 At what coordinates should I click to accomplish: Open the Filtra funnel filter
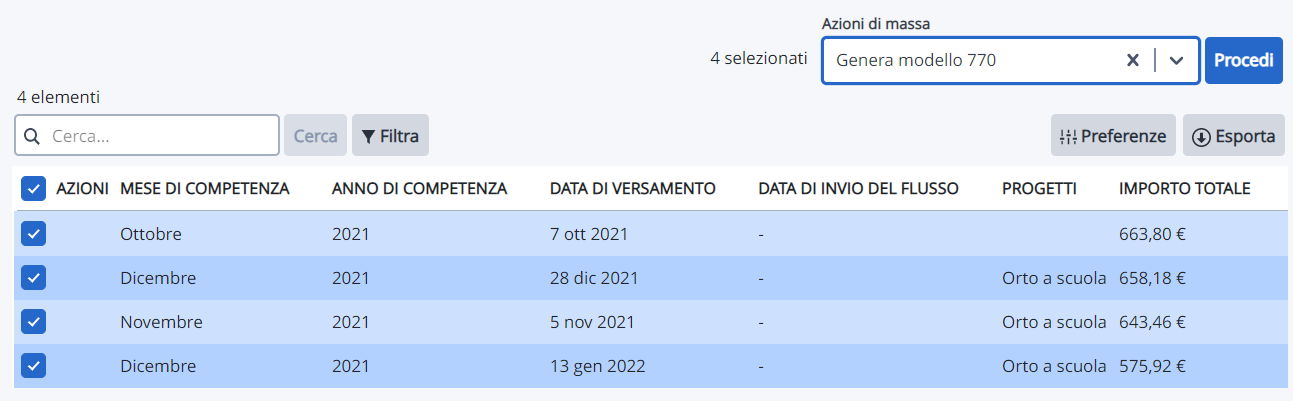pos(390,135)
